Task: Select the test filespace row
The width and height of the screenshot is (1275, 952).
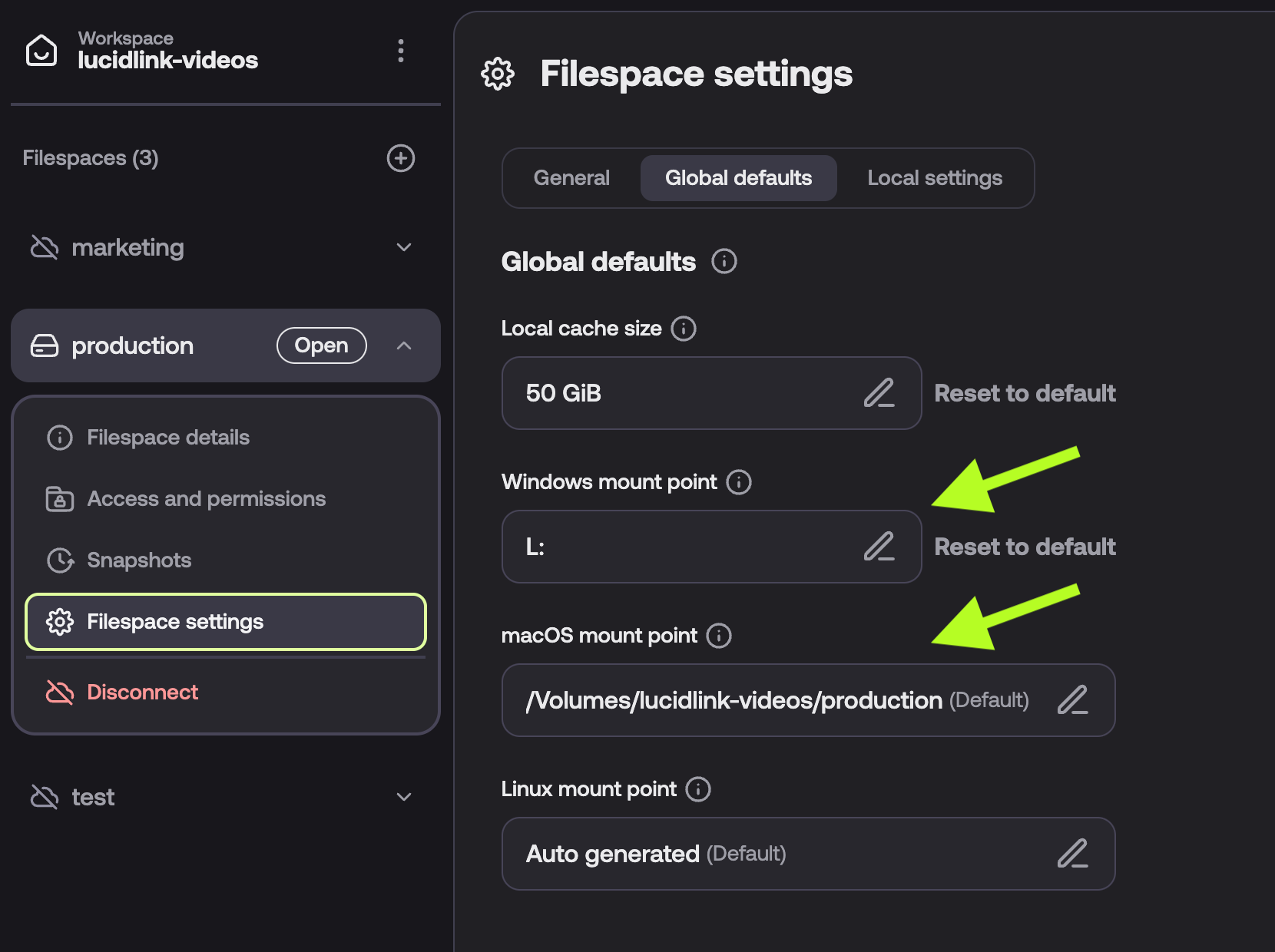Action: tap(225, 797)
